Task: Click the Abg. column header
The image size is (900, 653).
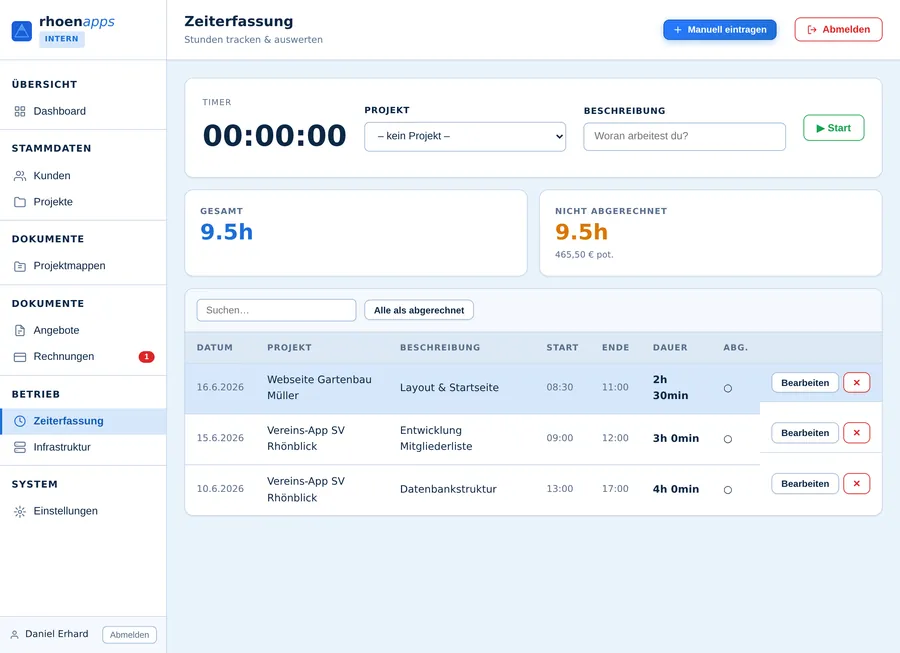Action: pos(735,348)
